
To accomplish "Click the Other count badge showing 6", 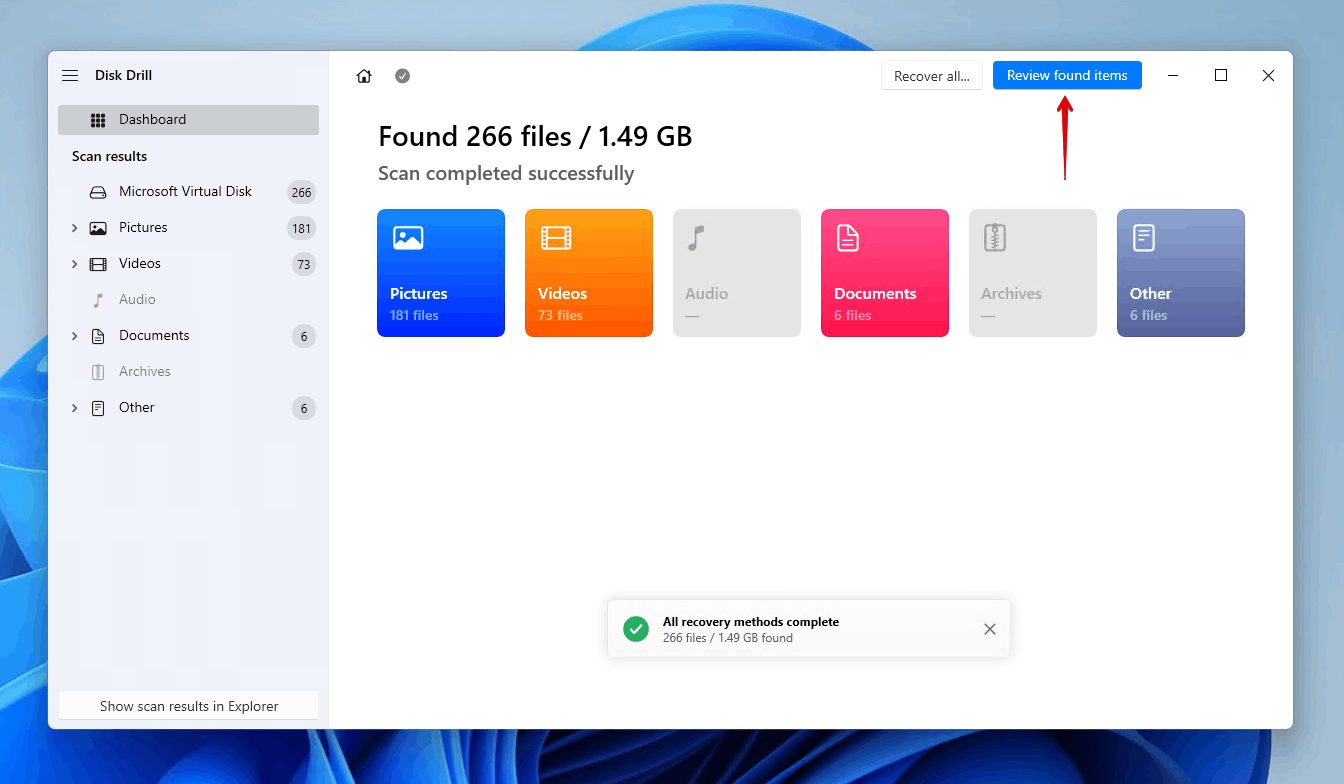I will click(x=304, y=408).
